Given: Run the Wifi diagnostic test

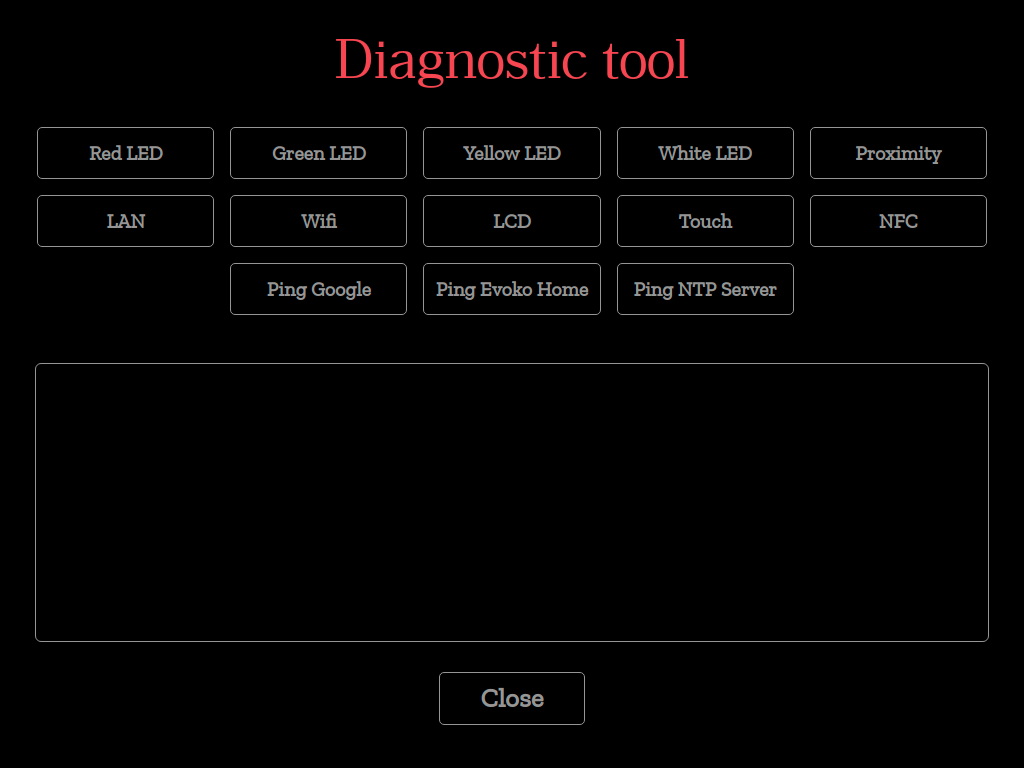Looking at the screenshot, I should tap(318, 221).
